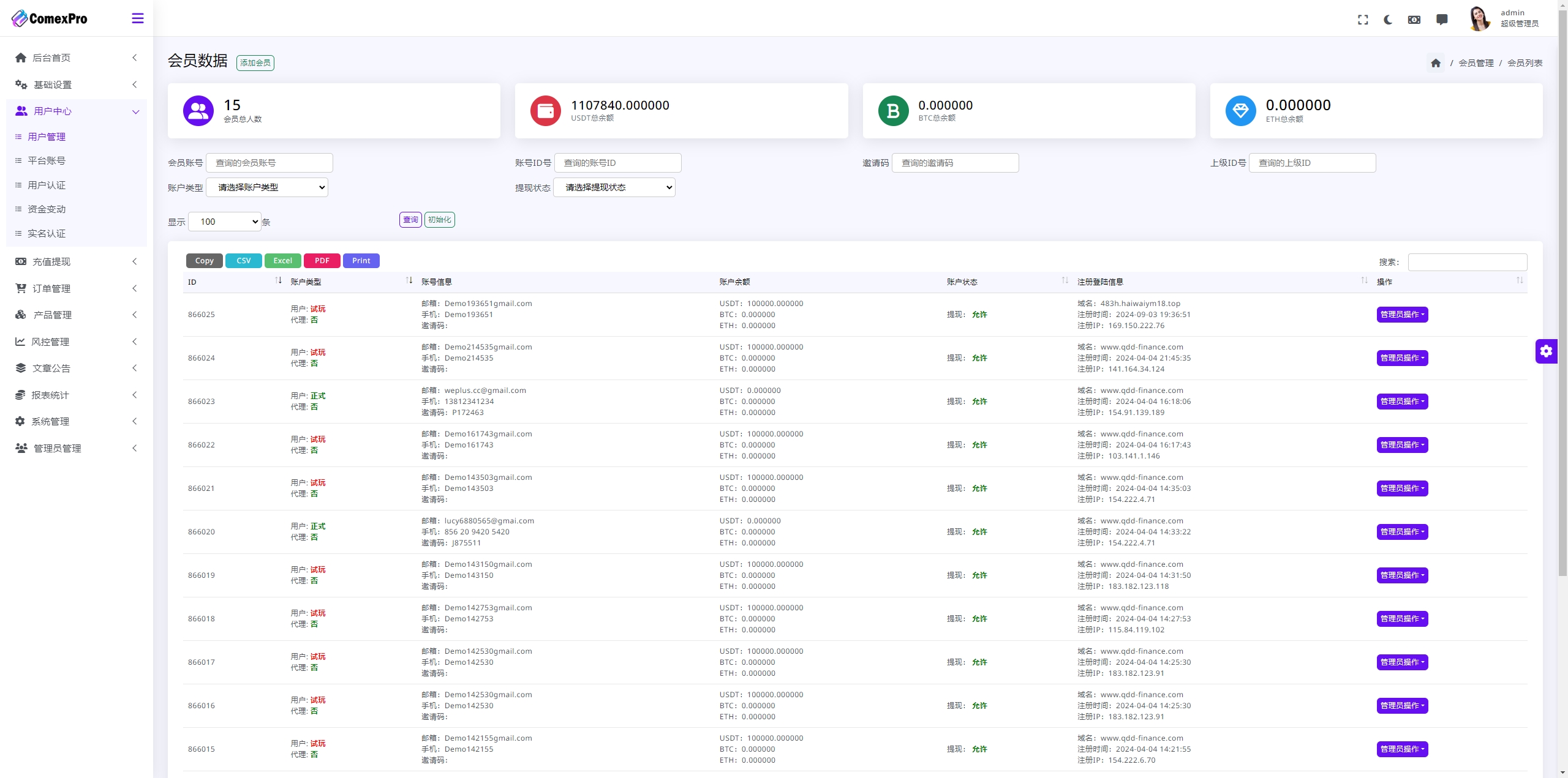Click Excel export button in table toolbar

point(282,261)
